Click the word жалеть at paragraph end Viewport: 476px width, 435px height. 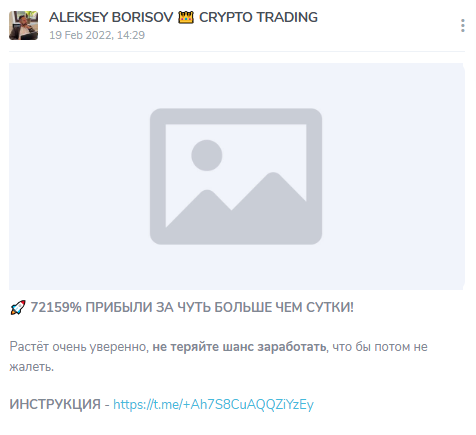pos(30,367)
